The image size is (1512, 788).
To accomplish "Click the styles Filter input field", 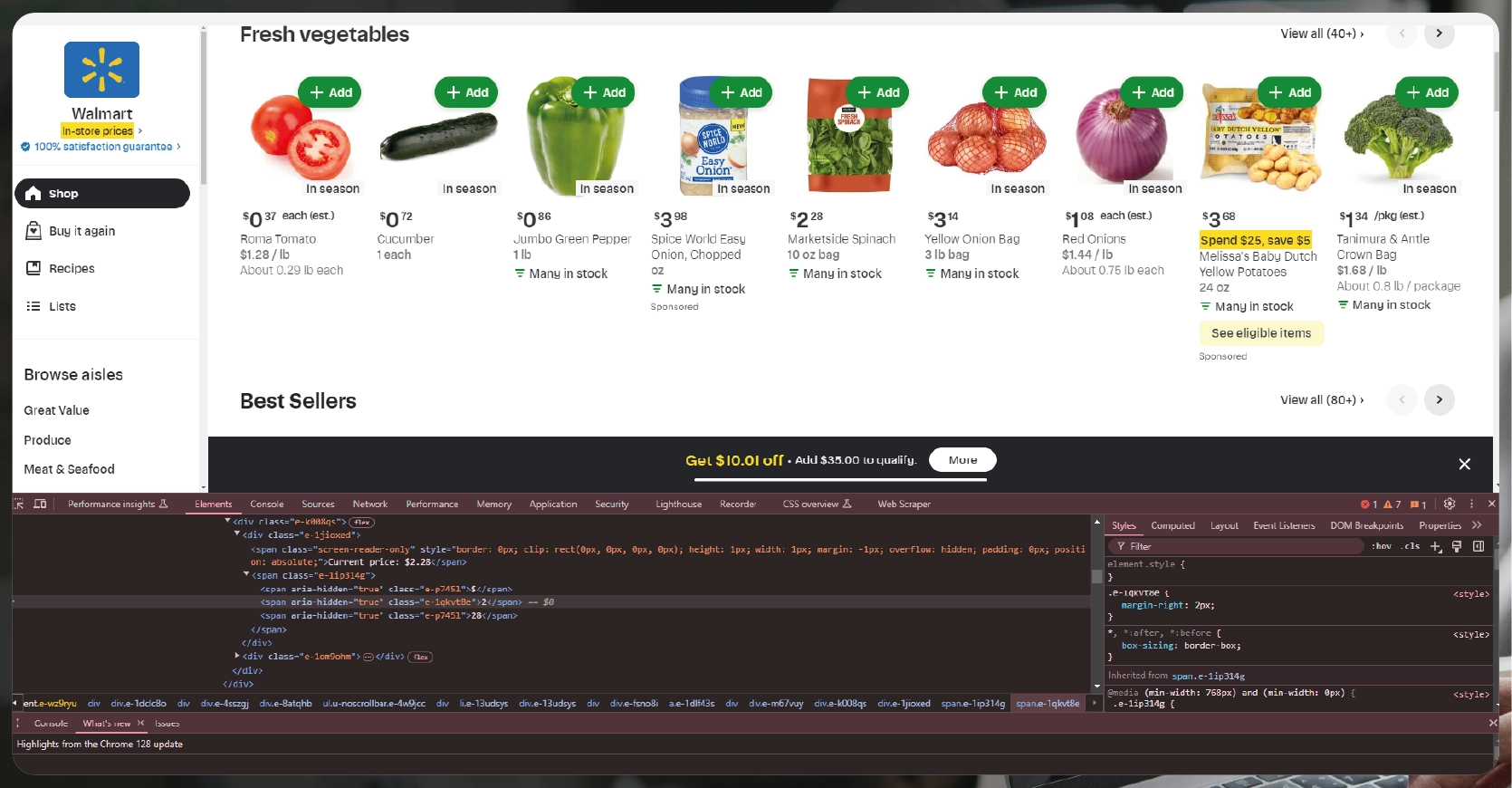I will [x=1237, y=546].
